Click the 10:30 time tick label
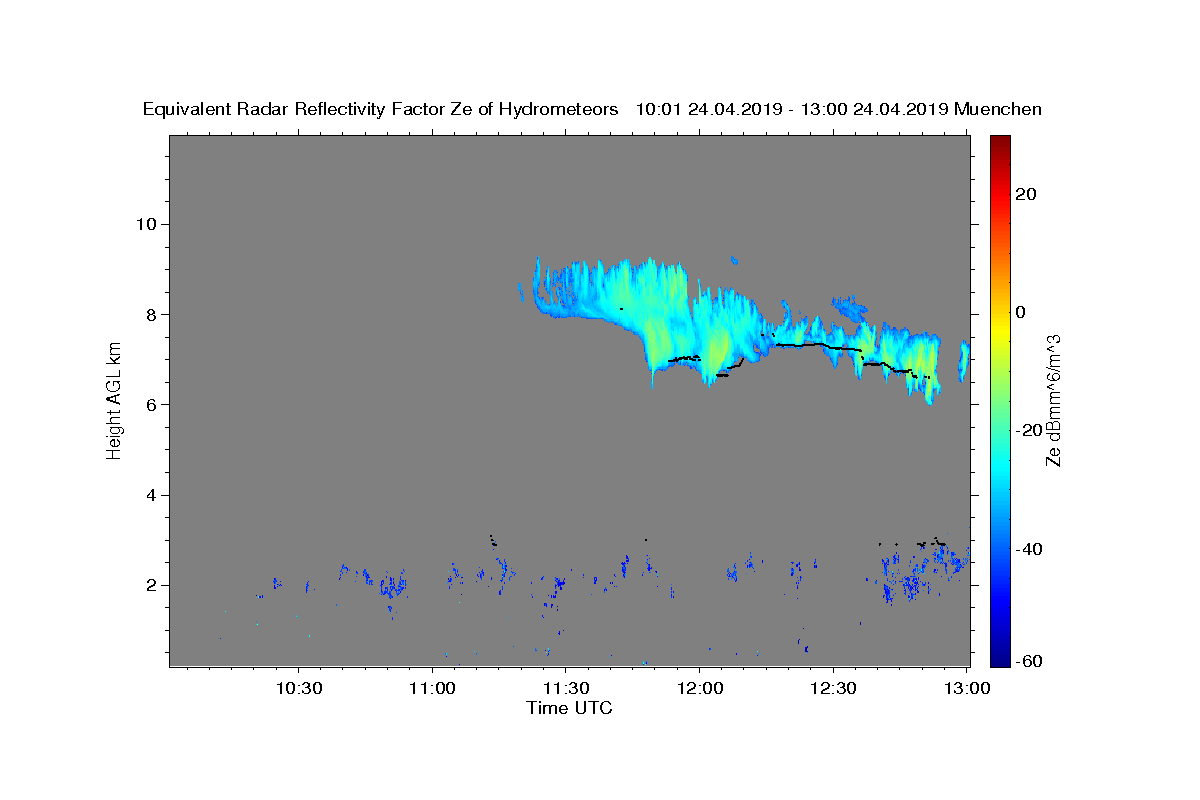This screenshot has width=1200, height=800. [x=299, y=688]
